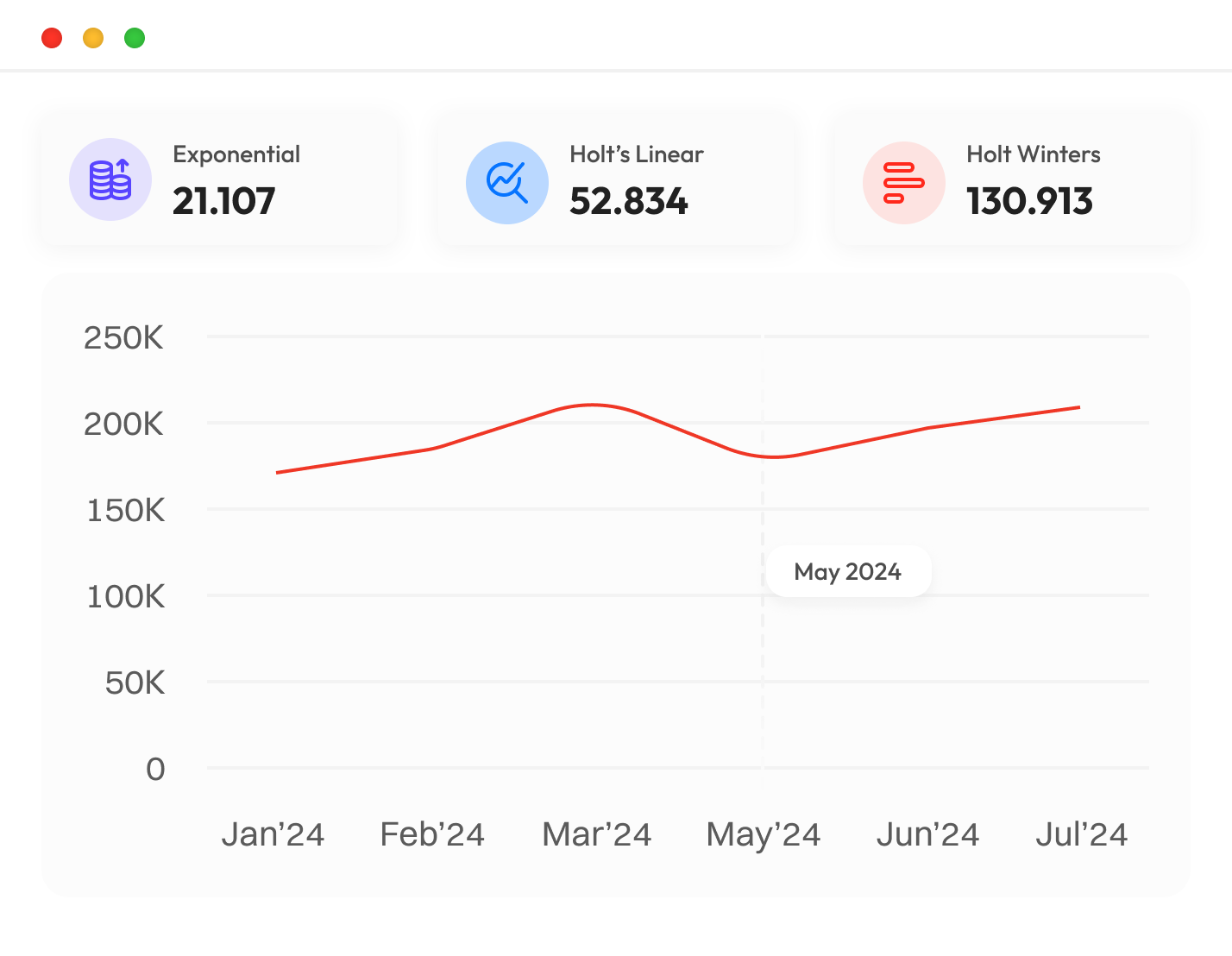Close the window with the red button

tap(52, 38)
